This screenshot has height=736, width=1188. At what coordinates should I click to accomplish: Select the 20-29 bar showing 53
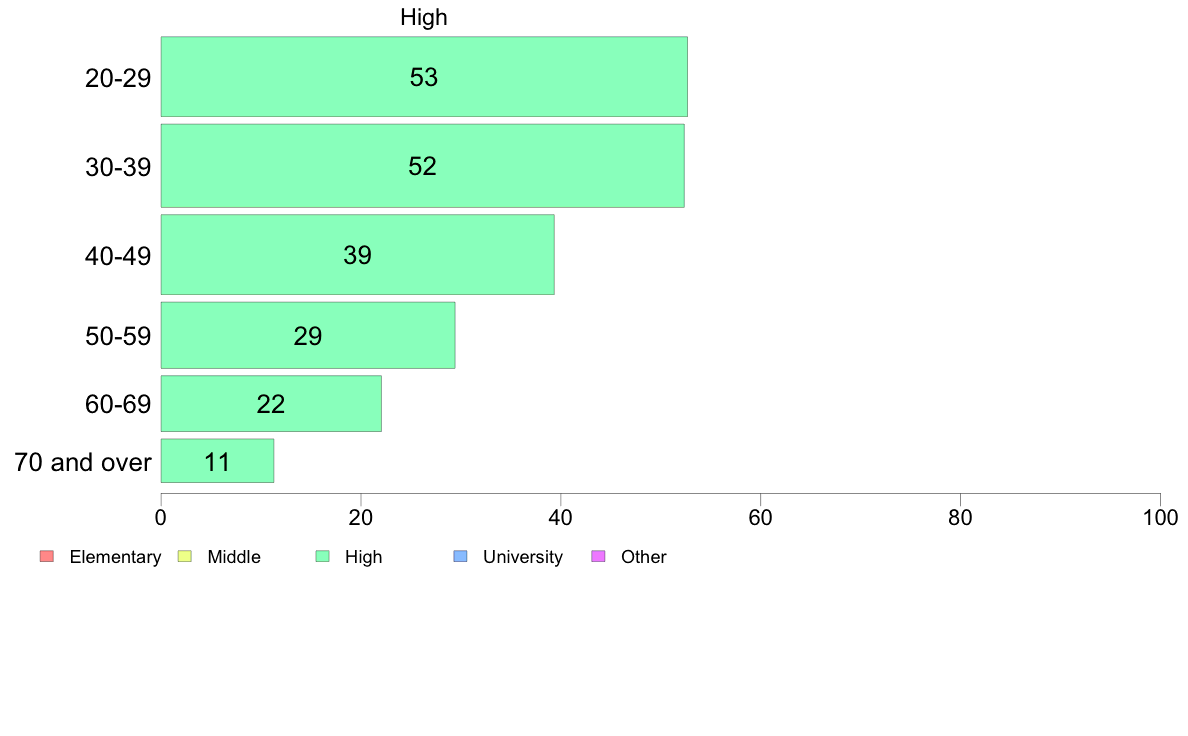[x=424, y=77]
